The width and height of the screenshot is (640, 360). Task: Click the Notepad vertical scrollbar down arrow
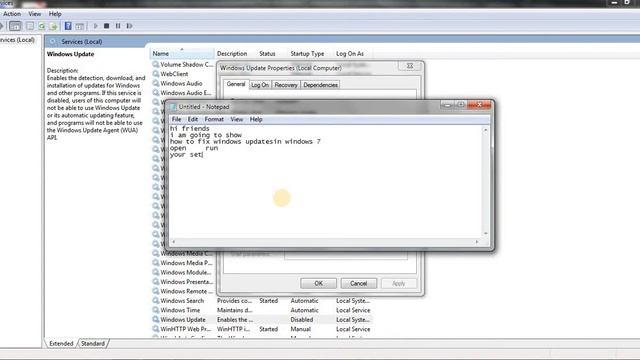point(485,233)
